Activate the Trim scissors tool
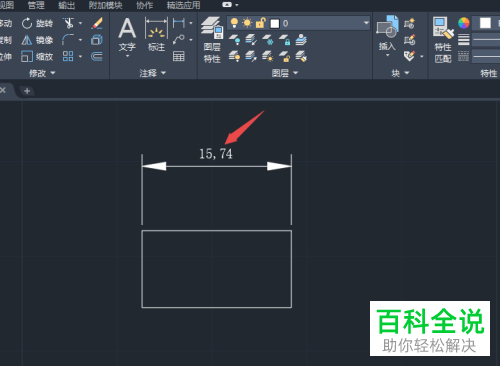 (x=68, y=23)
